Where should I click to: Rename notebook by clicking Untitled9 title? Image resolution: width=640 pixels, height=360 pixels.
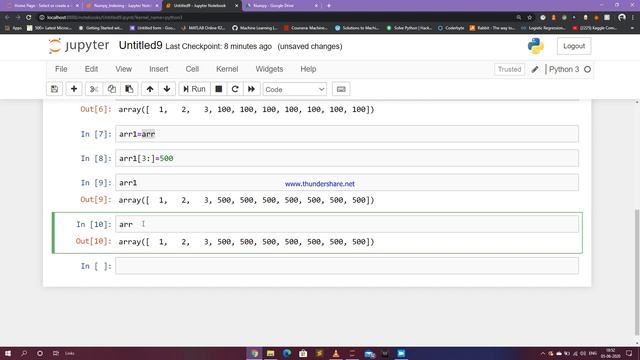click(140, 45)
